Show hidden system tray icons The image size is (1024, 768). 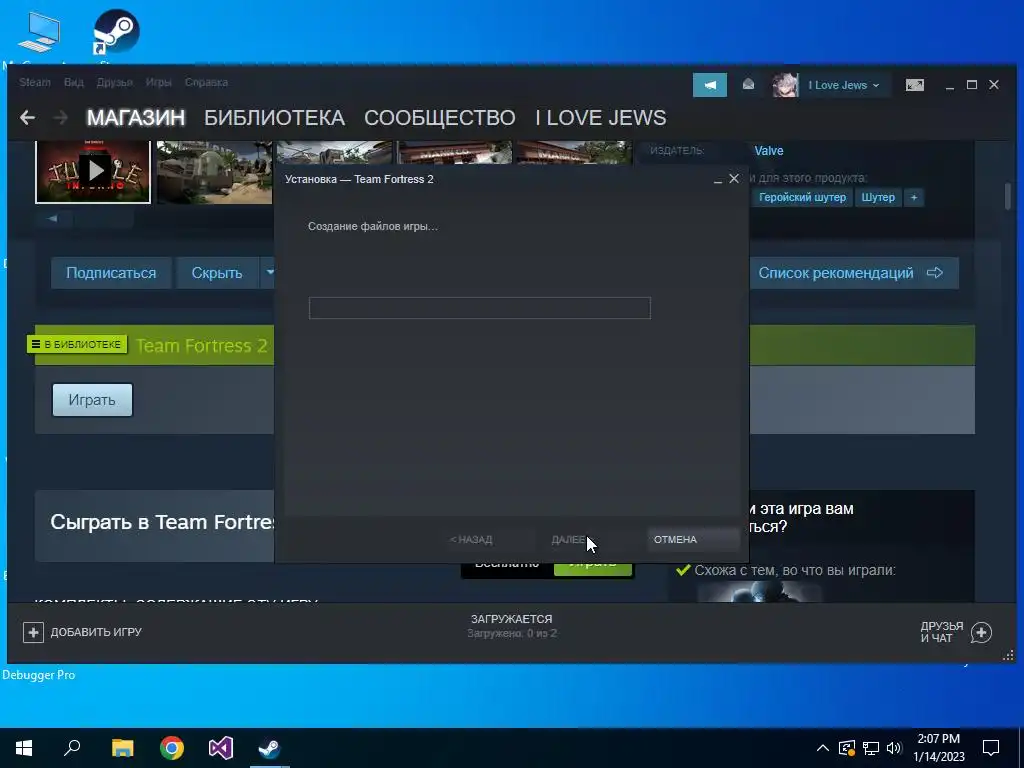(823, 748)
